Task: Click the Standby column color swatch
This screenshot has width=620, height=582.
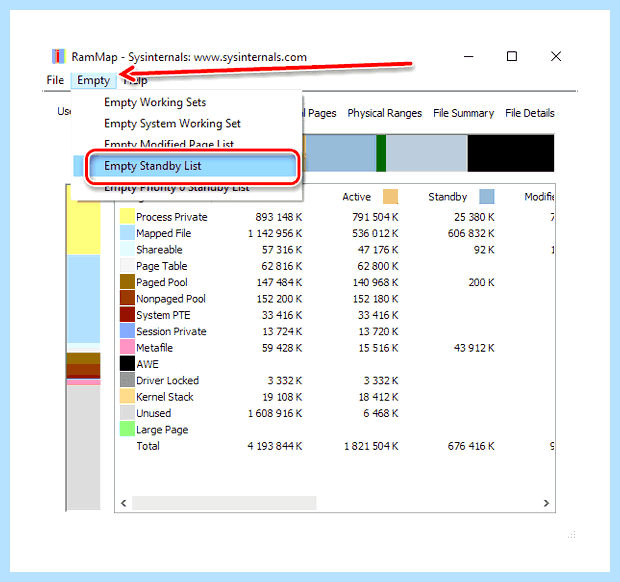Action: [x=487, y=197]
